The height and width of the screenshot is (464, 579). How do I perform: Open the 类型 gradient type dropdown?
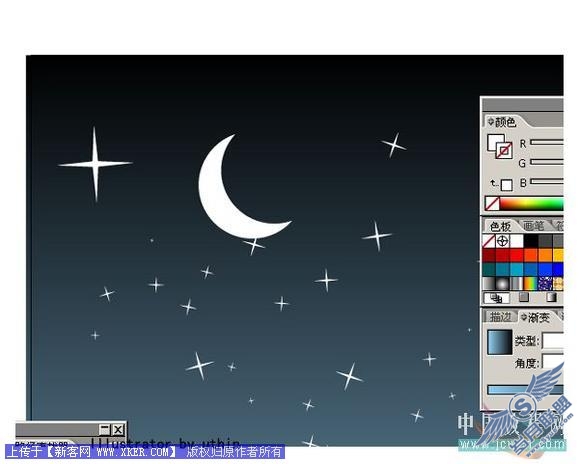[552, 340]
